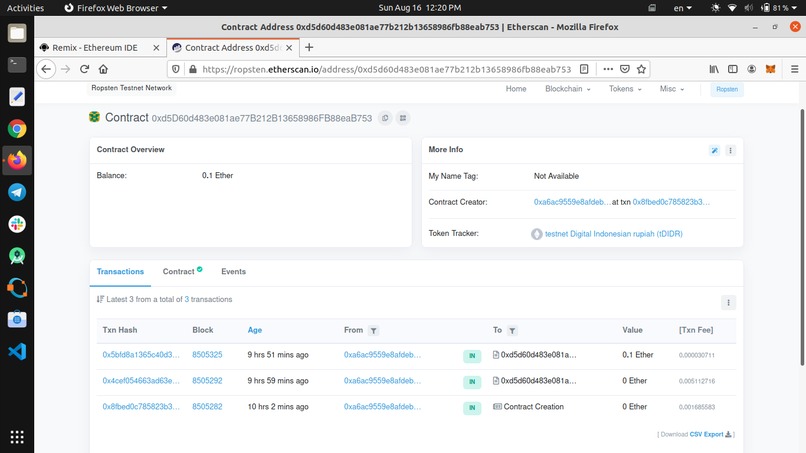This screenshot has width=806, height=453.
Task: Open transactions list options menu
Action: click(x=728, y=302)
